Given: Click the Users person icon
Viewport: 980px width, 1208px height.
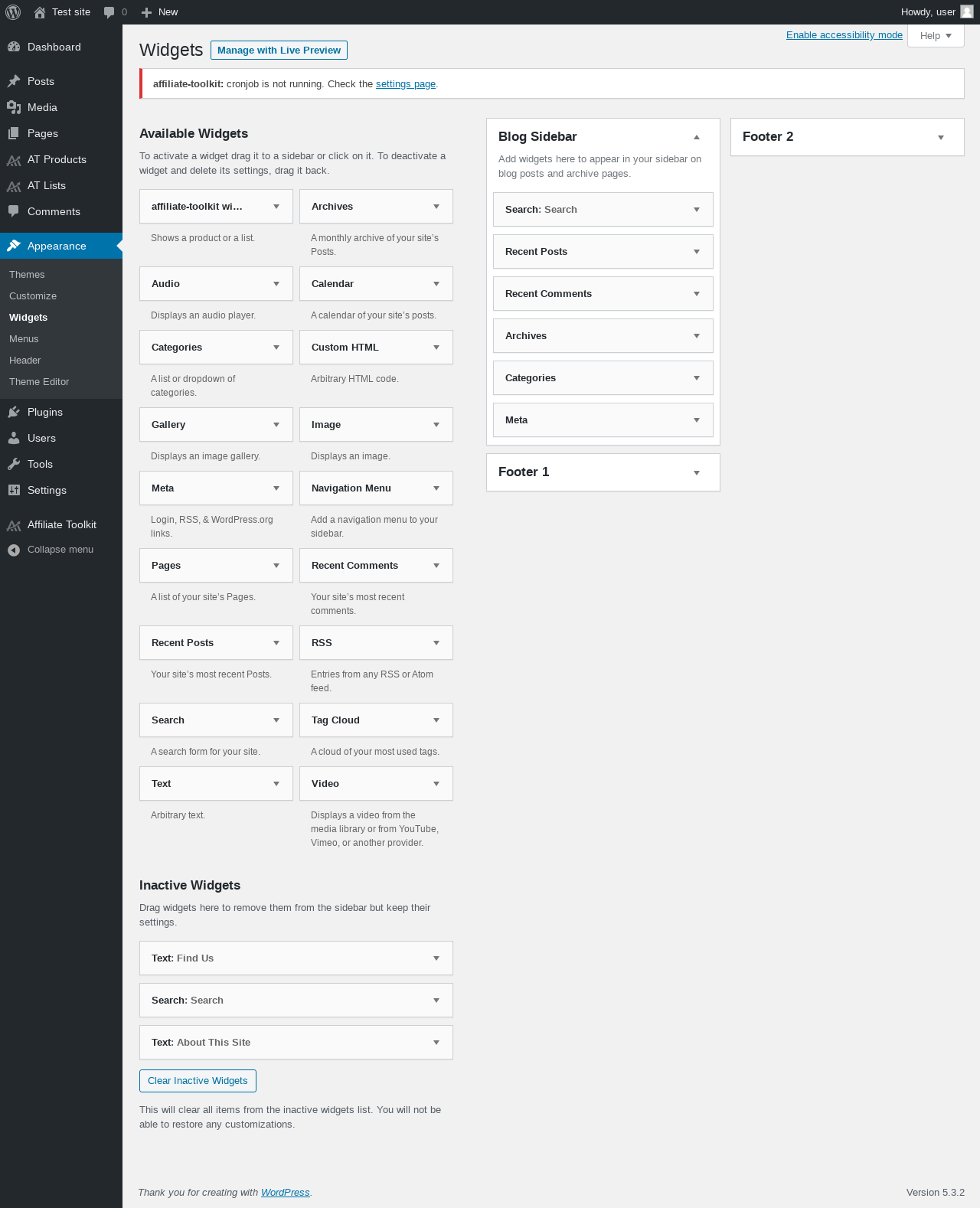Looking at the screenshot, I should (x=14, y=438).
